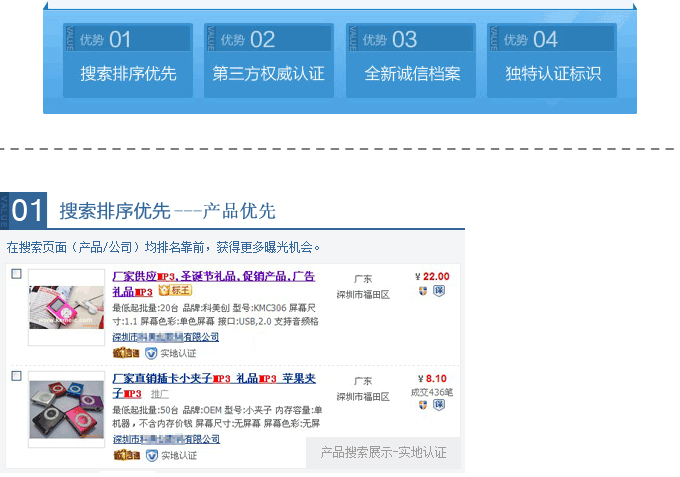Click 实地认证 shield icon in the ¥22.00 listing
The image size is (680, 477).
[151, 353]
